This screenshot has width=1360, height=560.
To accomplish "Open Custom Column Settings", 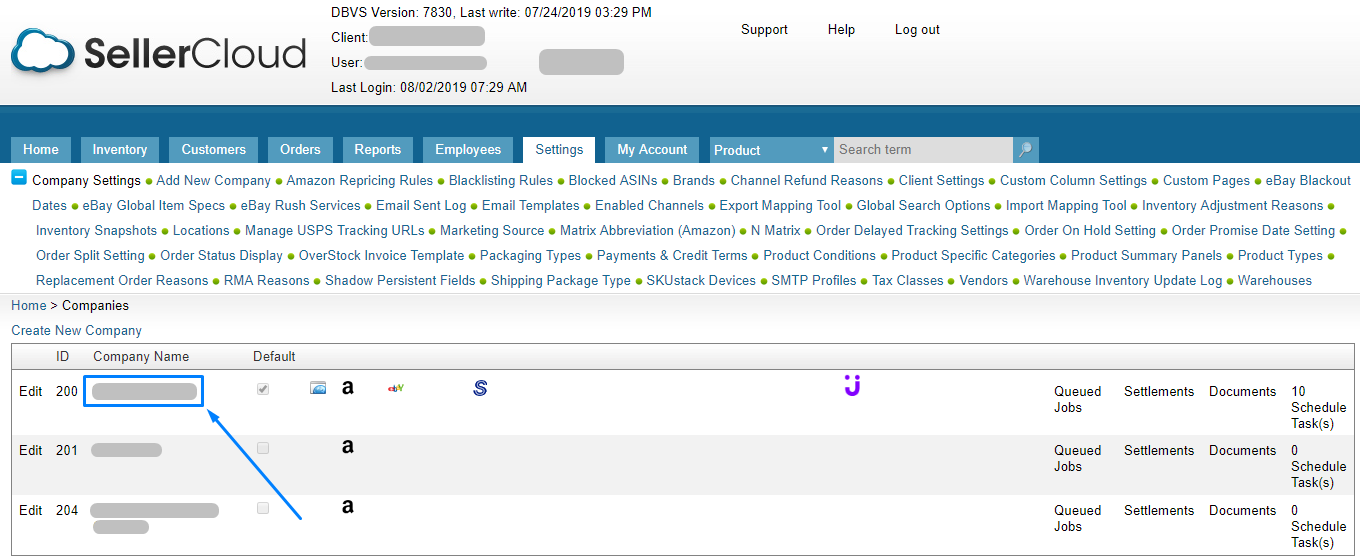I will coord(1074,181).
